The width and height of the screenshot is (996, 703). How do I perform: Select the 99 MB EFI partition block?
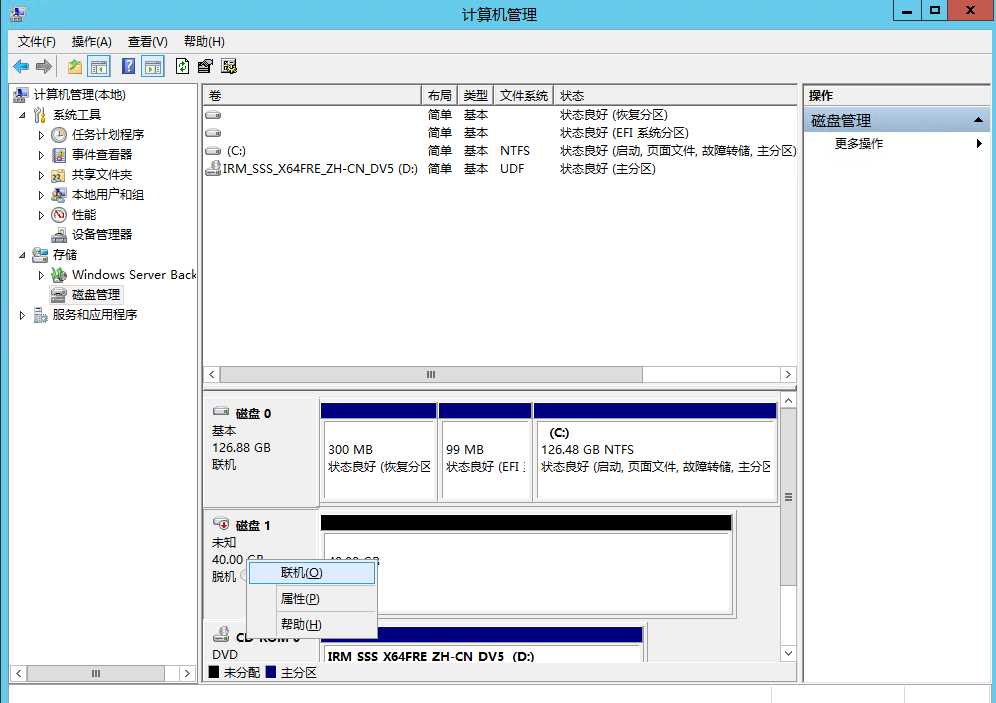click(x=485, y=452)
